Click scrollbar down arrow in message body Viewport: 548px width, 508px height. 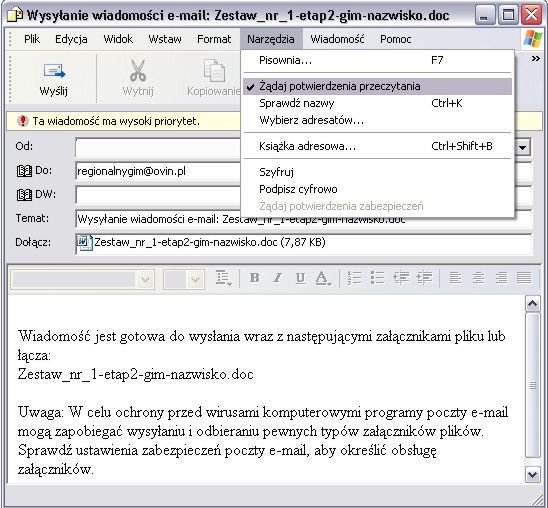[x=532, y=474]
